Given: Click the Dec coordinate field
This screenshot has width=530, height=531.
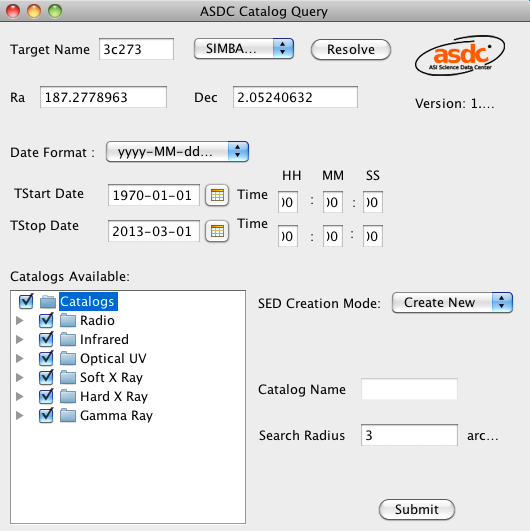Looking at the screenshot, I should pyautogui.click(x=295, y=97).
